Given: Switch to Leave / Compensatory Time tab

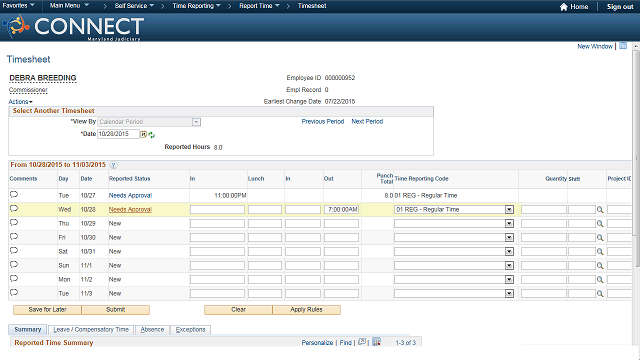Looking at the screenshot, I should point(91,329).
